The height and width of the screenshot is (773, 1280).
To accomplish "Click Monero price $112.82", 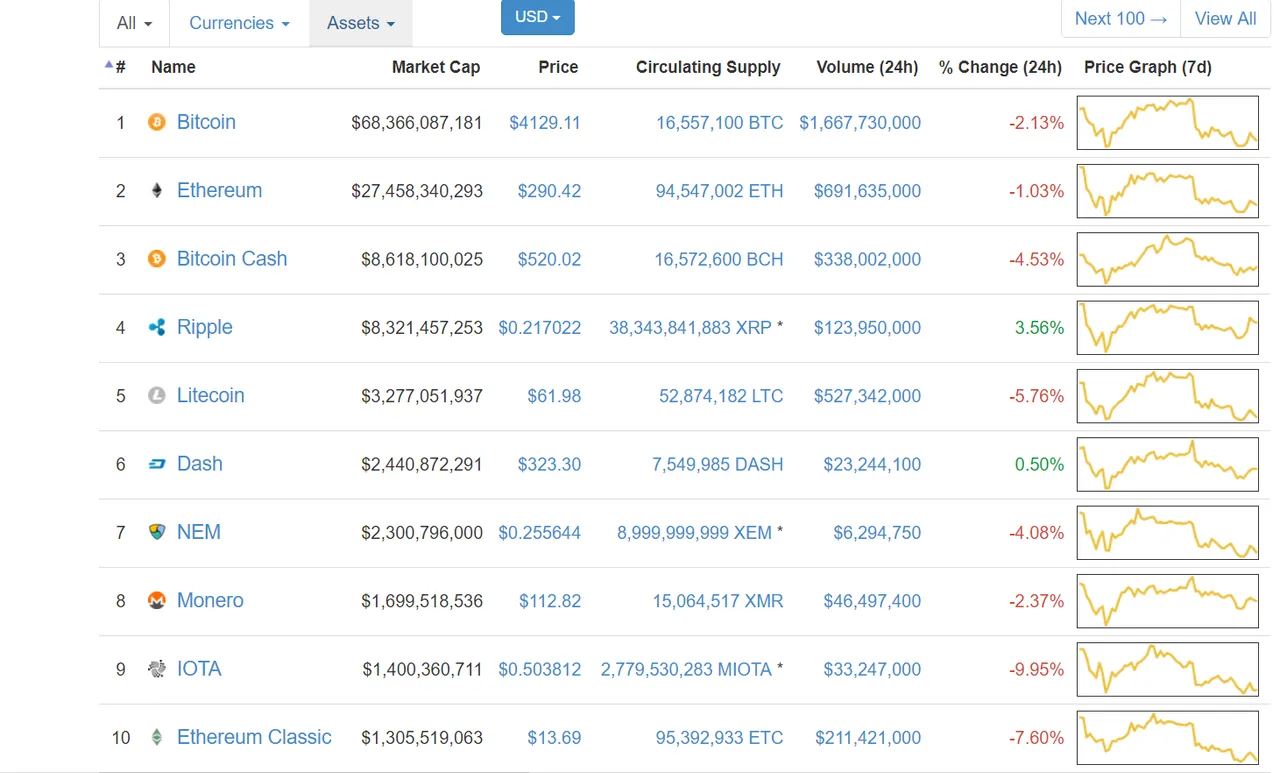I will [x=550, y=601].
